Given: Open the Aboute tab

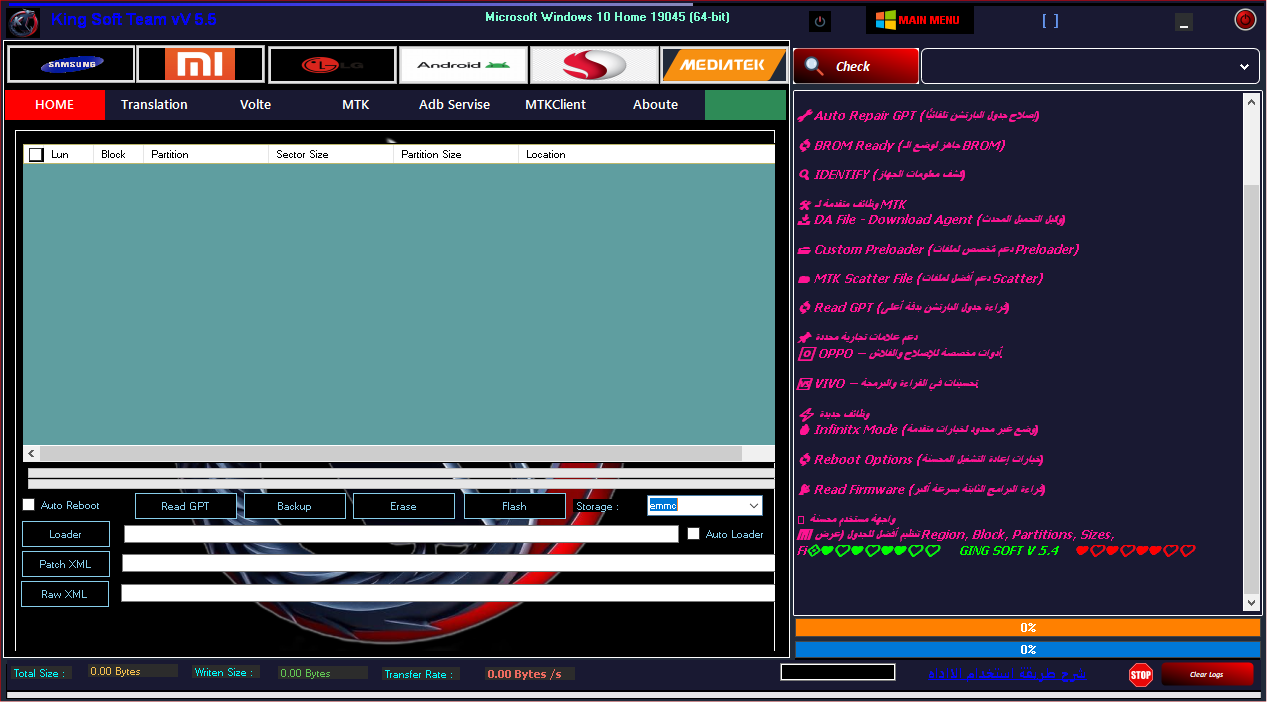Looking at the screenshot, I should tap(655, 104).
